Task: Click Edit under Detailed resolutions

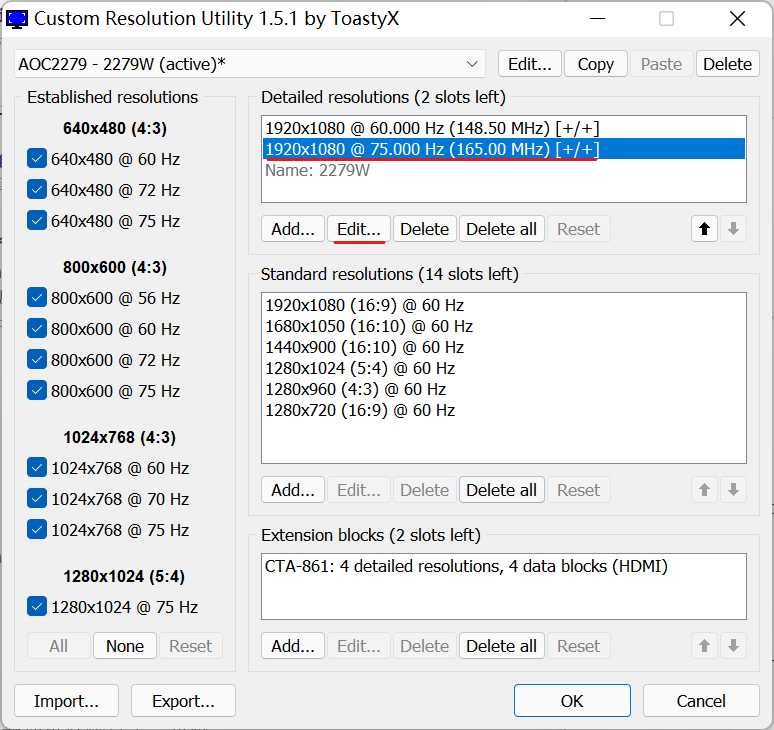Action: (x=358, y=229)
